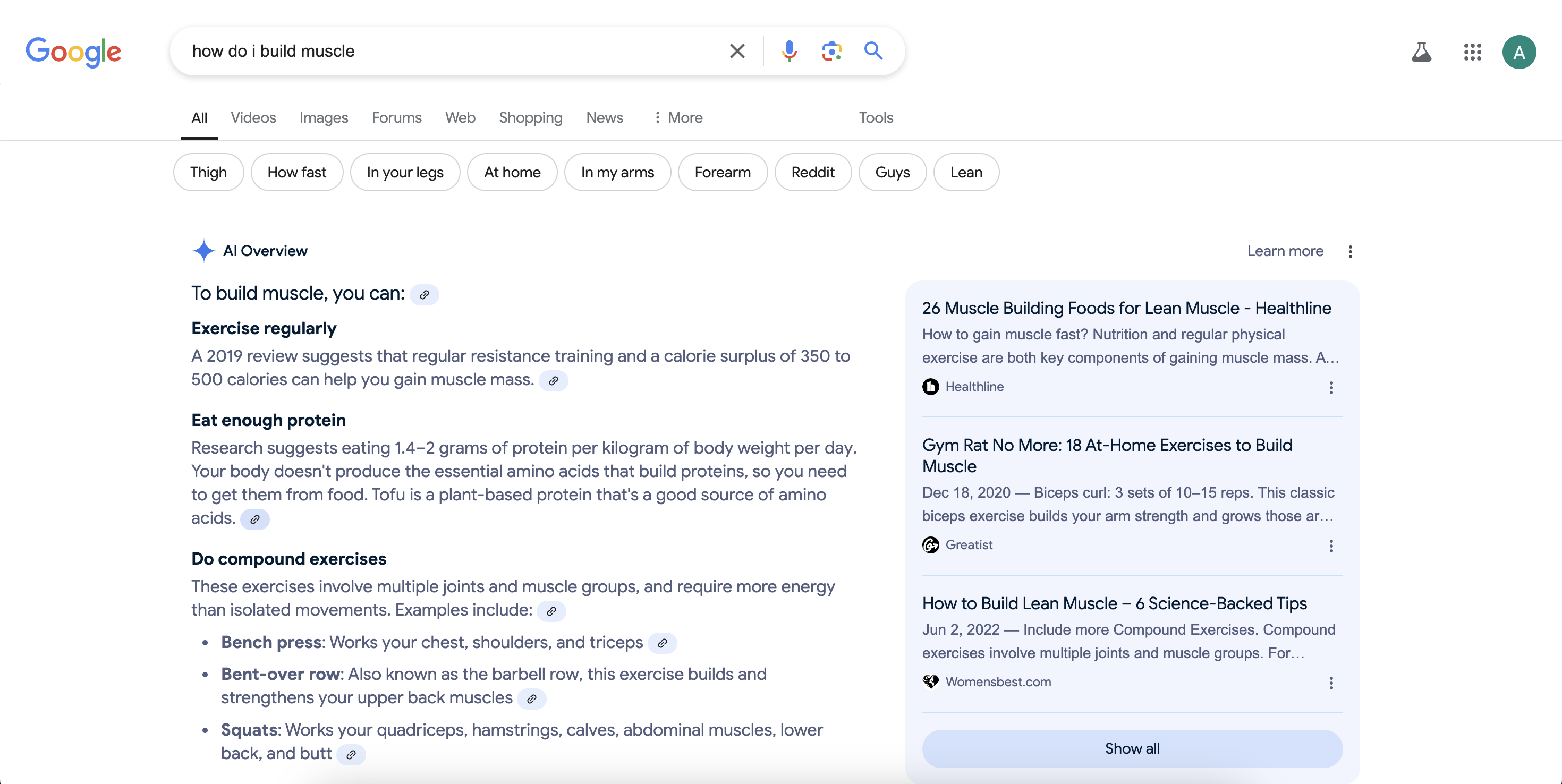Image resolution: width=1562 pixels, height=784 pixels.
Task: Switch to the Videos tab
Action: point(253,117)
